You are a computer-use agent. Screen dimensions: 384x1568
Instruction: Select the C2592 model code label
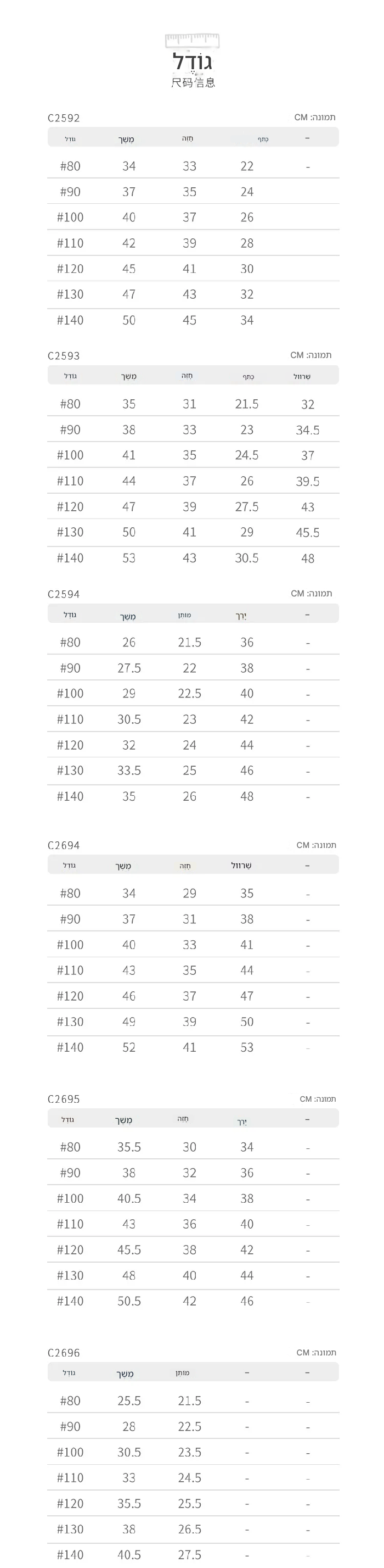tap(64, 118)
